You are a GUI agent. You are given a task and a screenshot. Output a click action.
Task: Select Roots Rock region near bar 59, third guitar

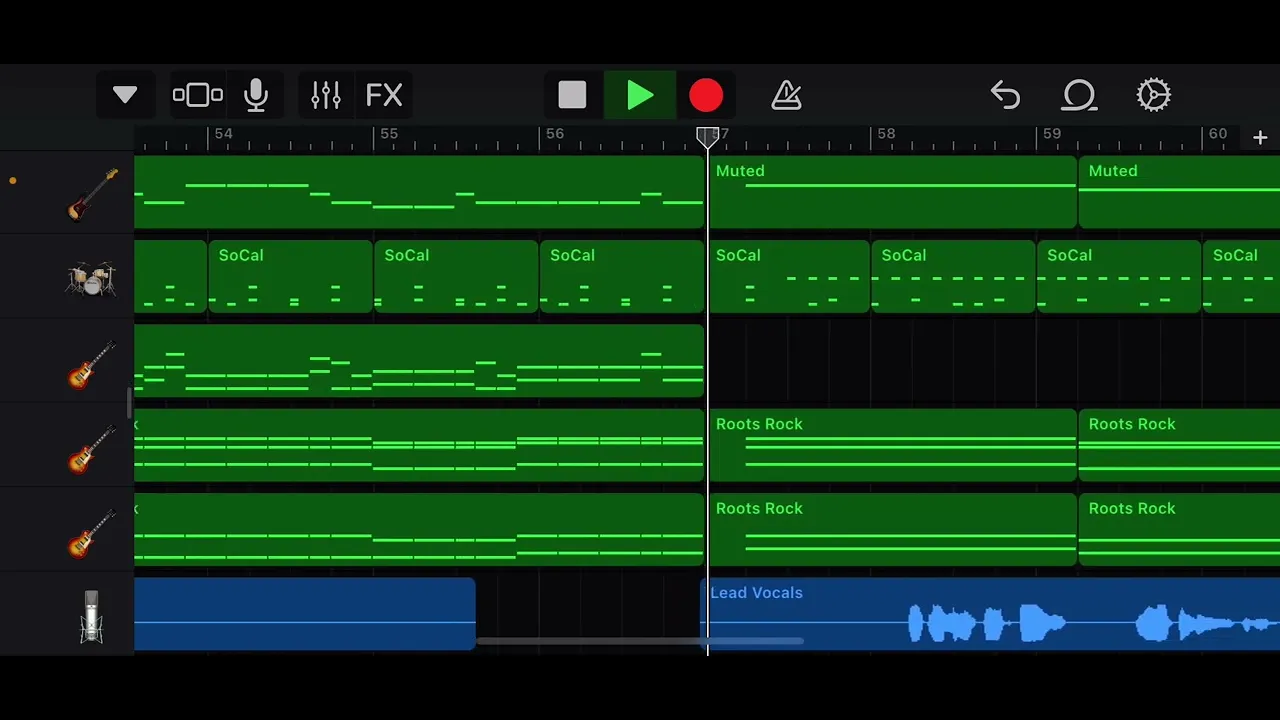tap(1180, 530)
